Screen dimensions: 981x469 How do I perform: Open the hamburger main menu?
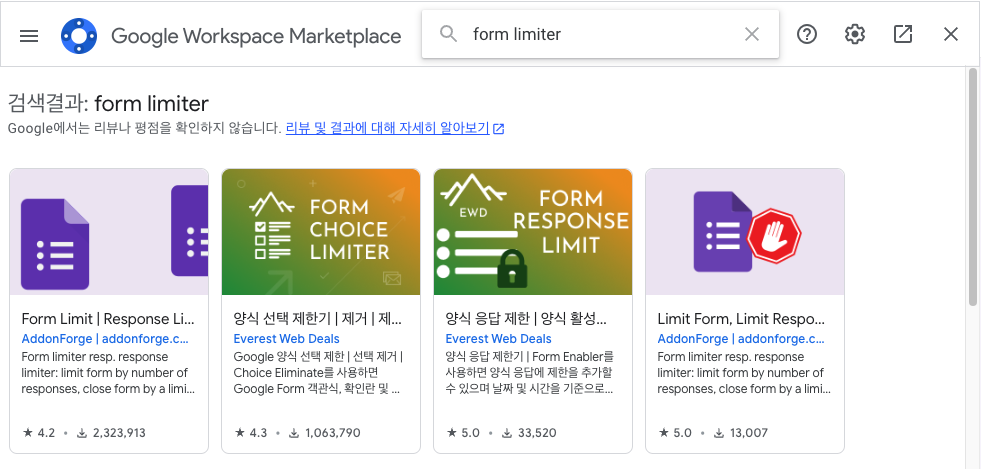click(x=29, y=36)
